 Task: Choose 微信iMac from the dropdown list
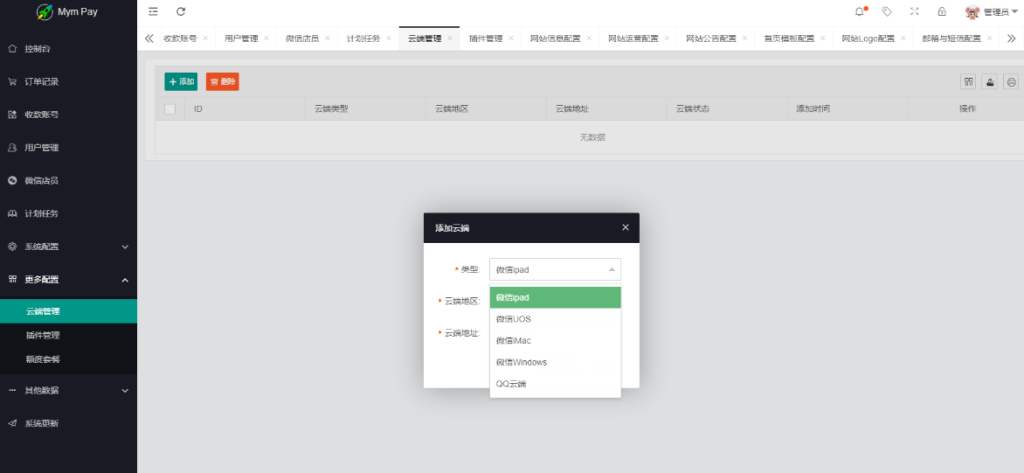pyautogui.click(x=555, y=340)
